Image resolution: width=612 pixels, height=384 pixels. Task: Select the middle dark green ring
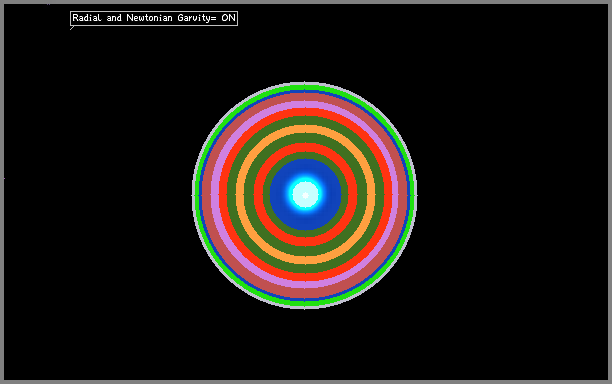pyautogui.click(x=305, y=251)
